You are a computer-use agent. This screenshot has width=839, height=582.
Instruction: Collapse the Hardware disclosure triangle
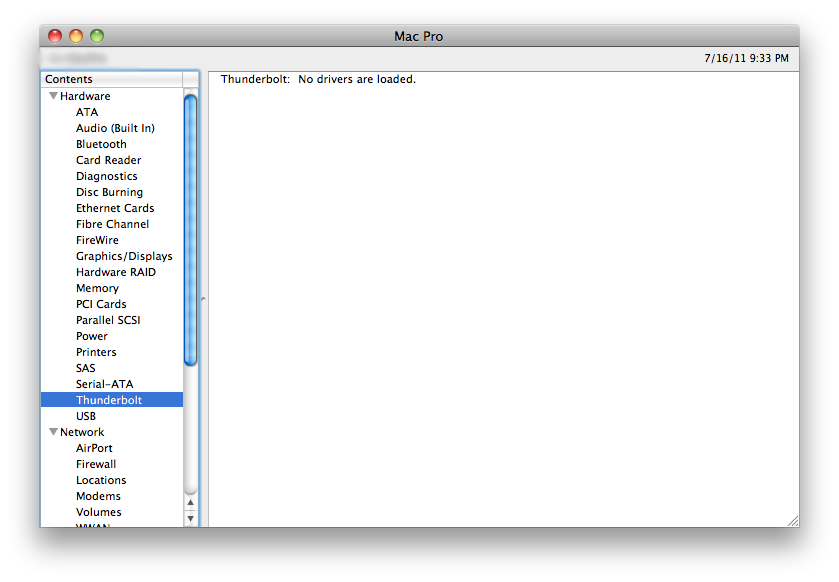coord(53,96)
